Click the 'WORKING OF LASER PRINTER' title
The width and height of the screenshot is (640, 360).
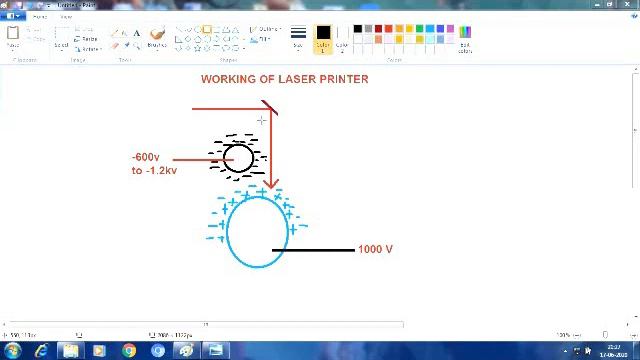pyautogui.click(x=284, y=79)
